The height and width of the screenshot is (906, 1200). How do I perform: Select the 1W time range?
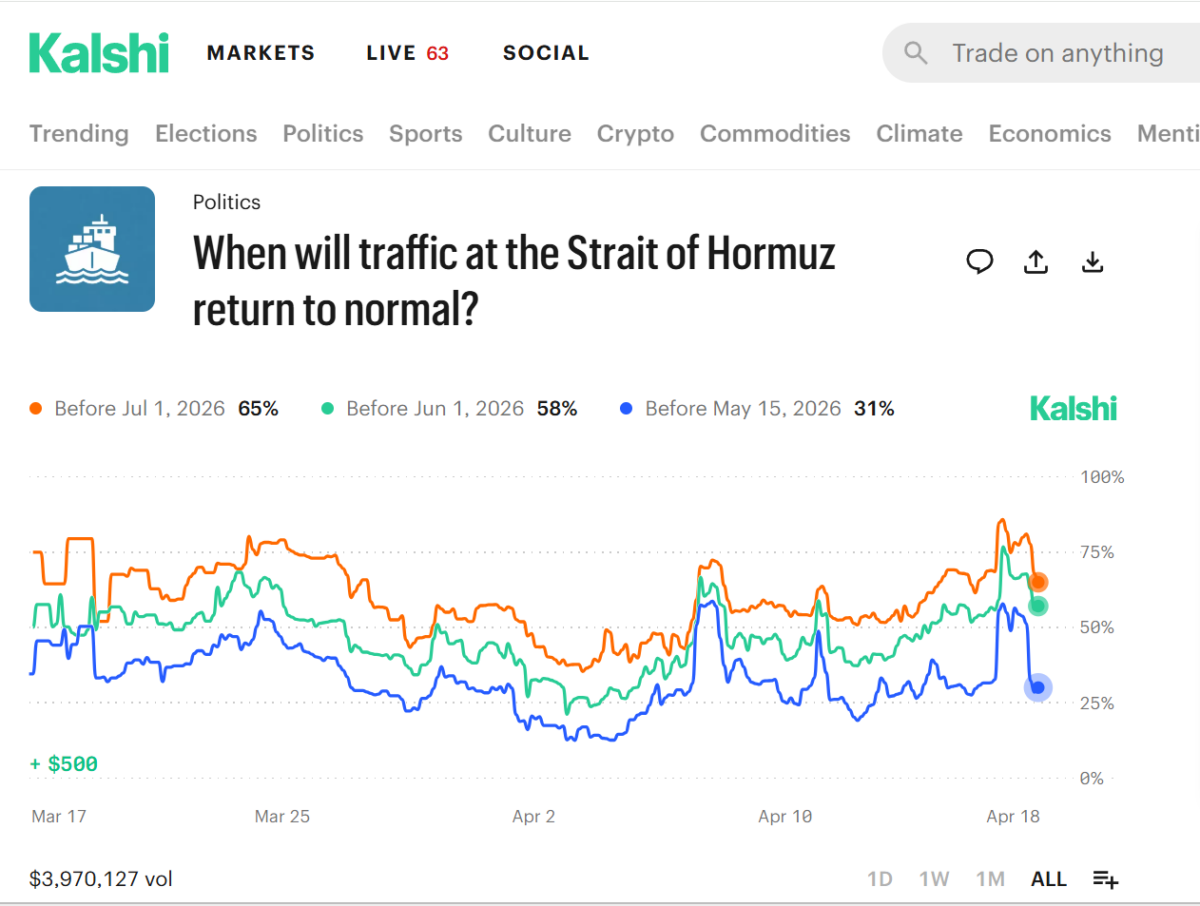click(934, 879)
